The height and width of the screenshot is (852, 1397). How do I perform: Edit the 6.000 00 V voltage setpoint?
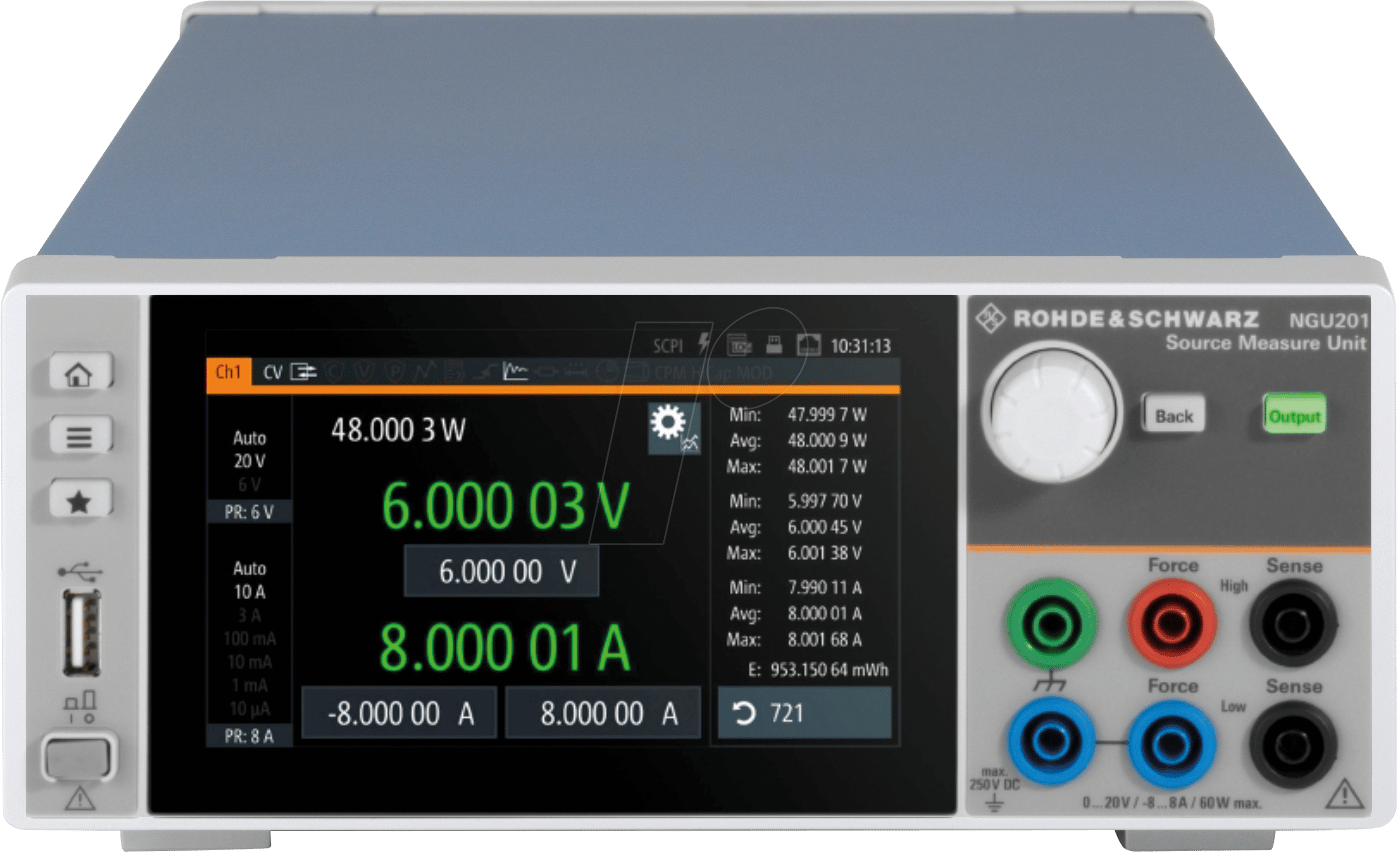click(x=501, y=572)
